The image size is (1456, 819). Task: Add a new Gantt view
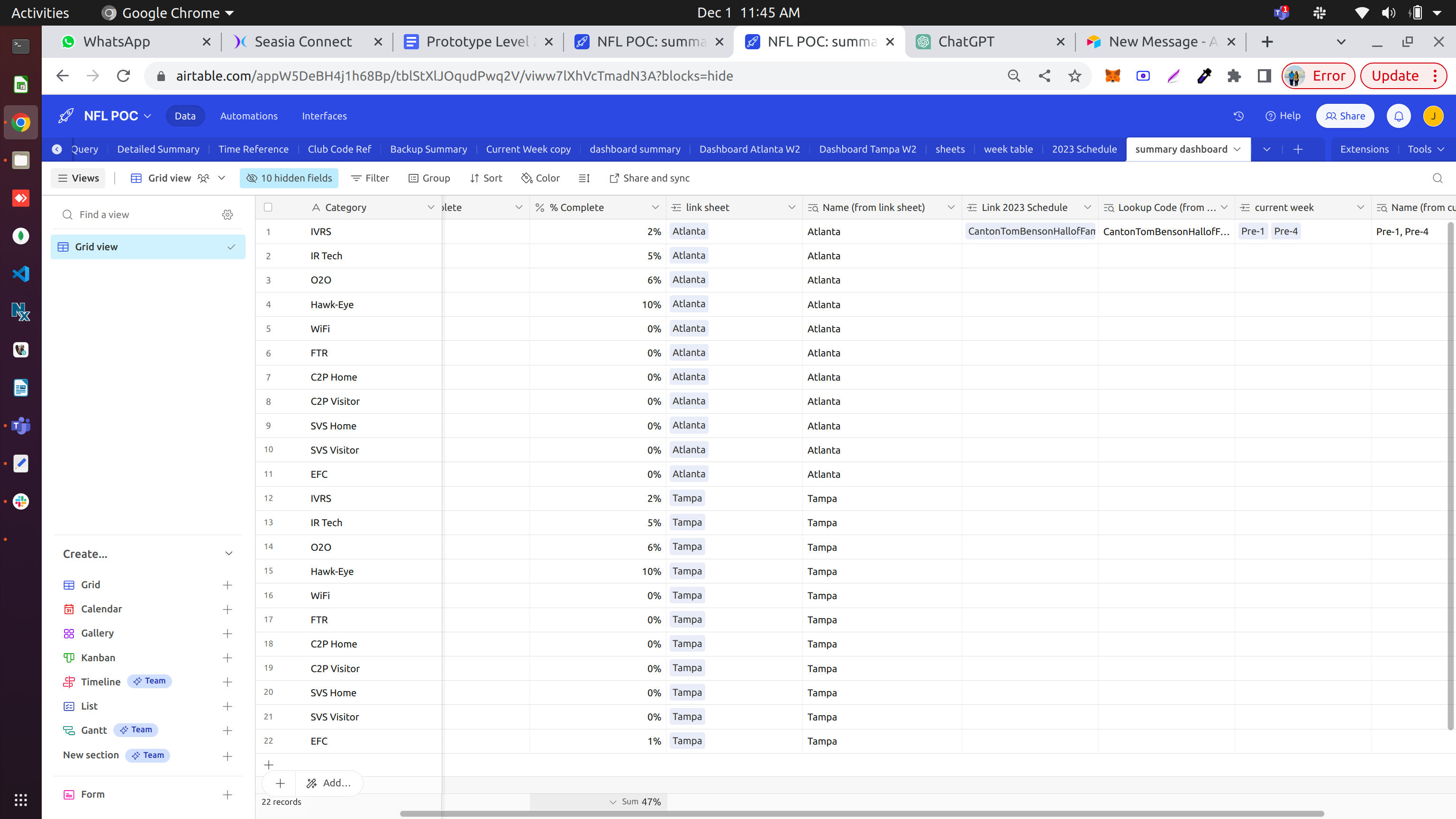coord(227,731)
